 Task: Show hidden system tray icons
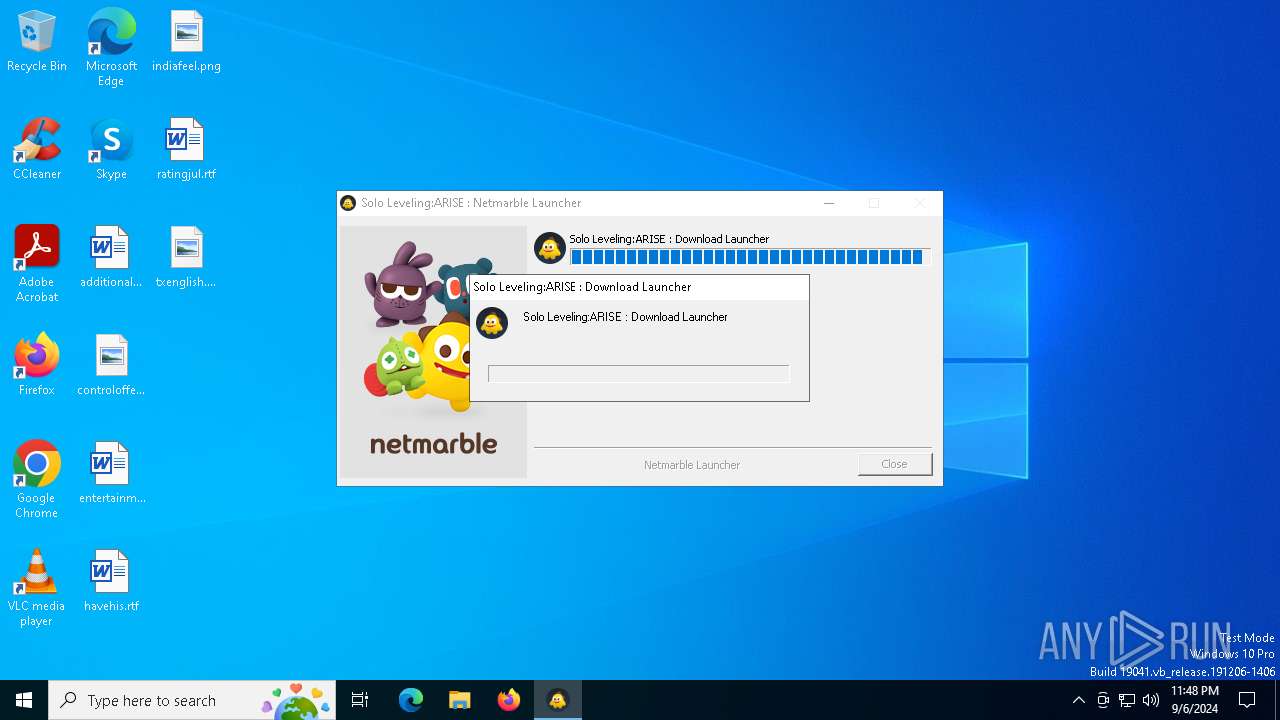tap(1078, 700)
